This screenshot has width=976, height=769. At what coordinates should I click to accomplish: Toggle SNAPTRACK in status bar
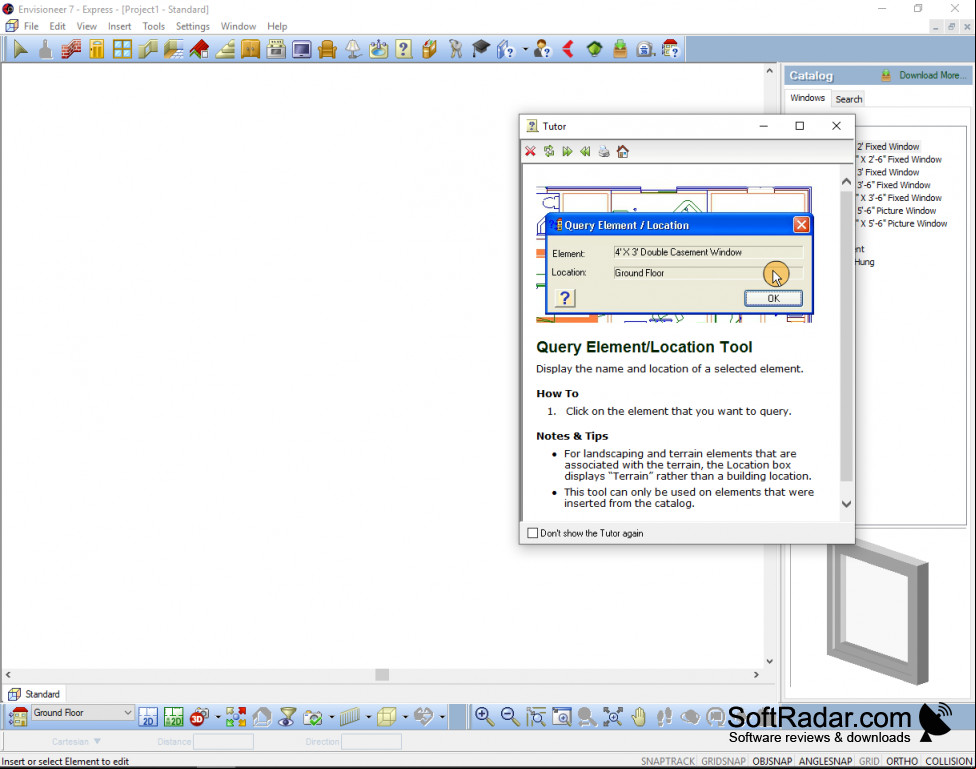pyautogui.click(x=668, y=761)
